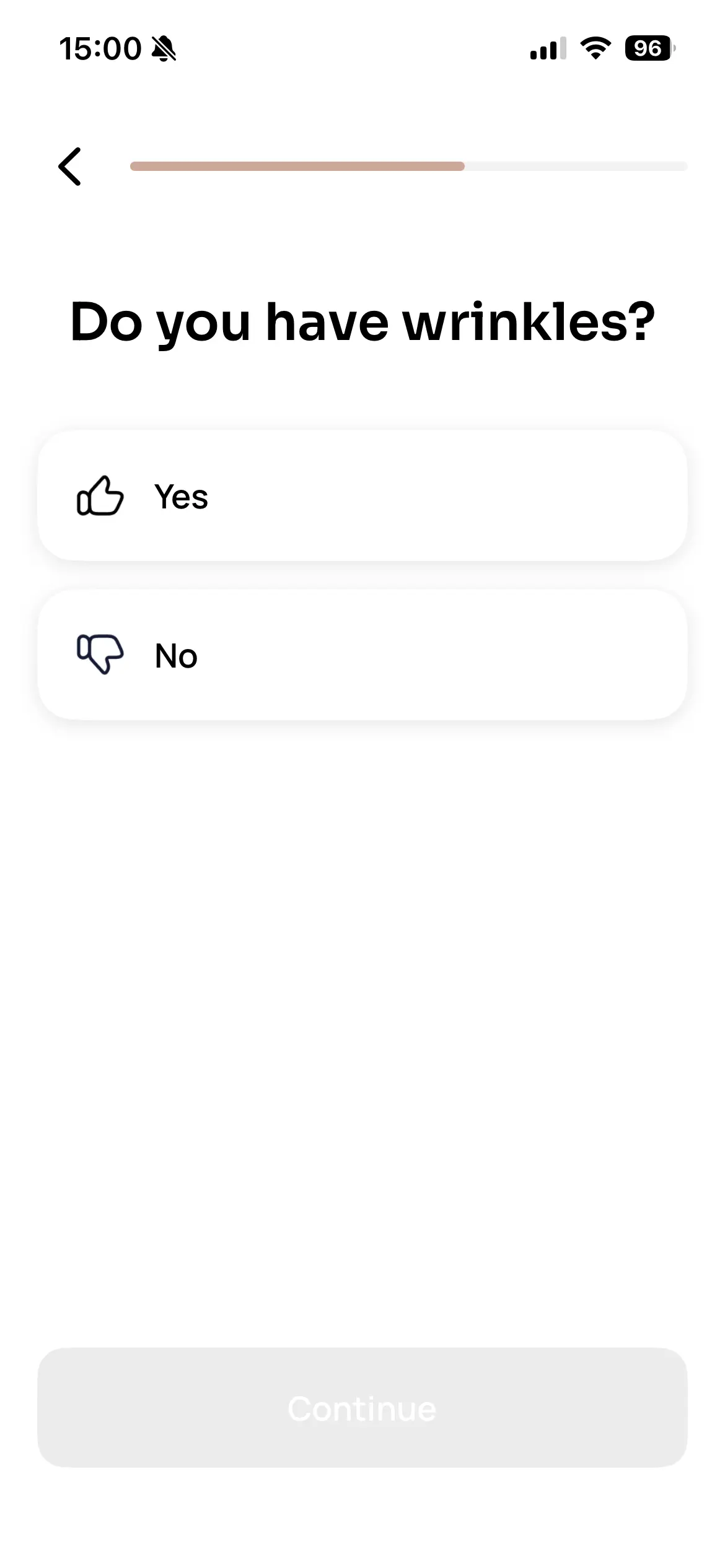Tap the muted bell icon in status bar
725x1568 pixels.
(x=164, y=48)
